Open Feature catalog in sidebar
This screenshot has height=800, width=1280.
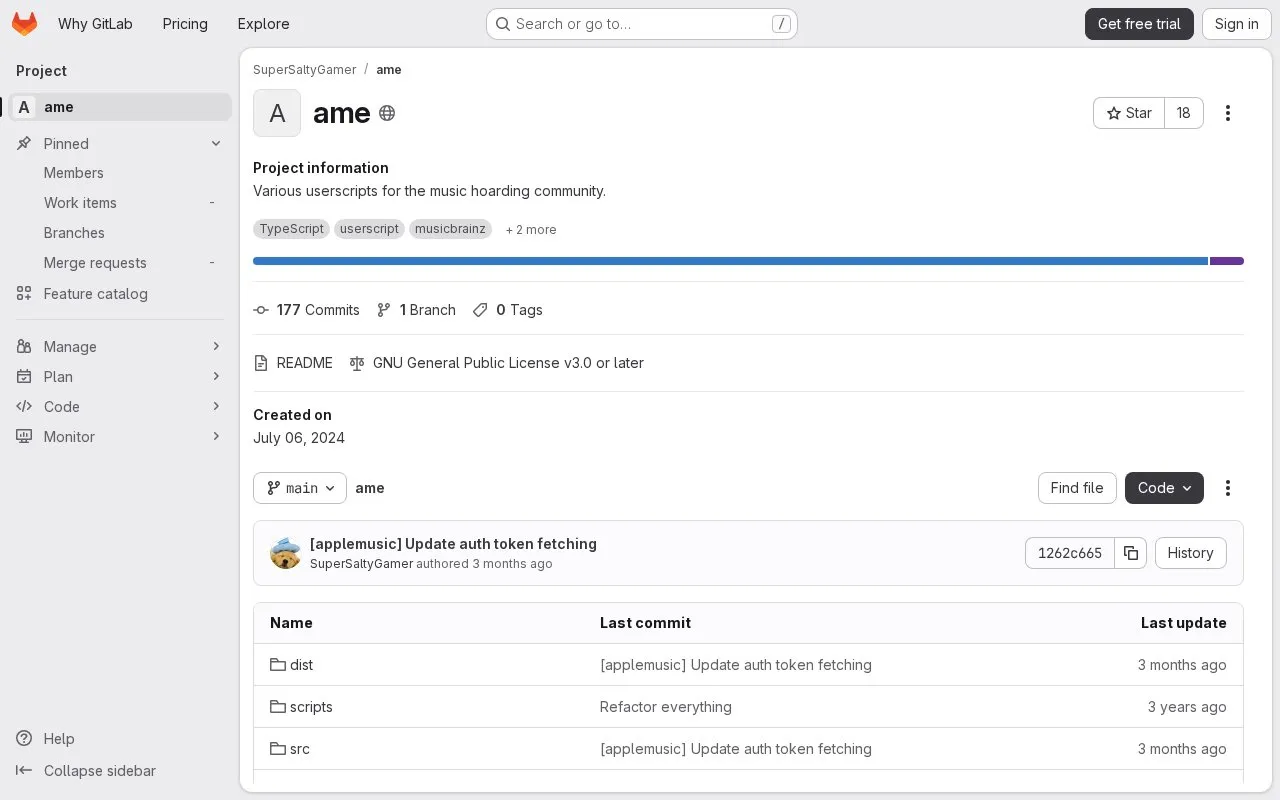120,294
